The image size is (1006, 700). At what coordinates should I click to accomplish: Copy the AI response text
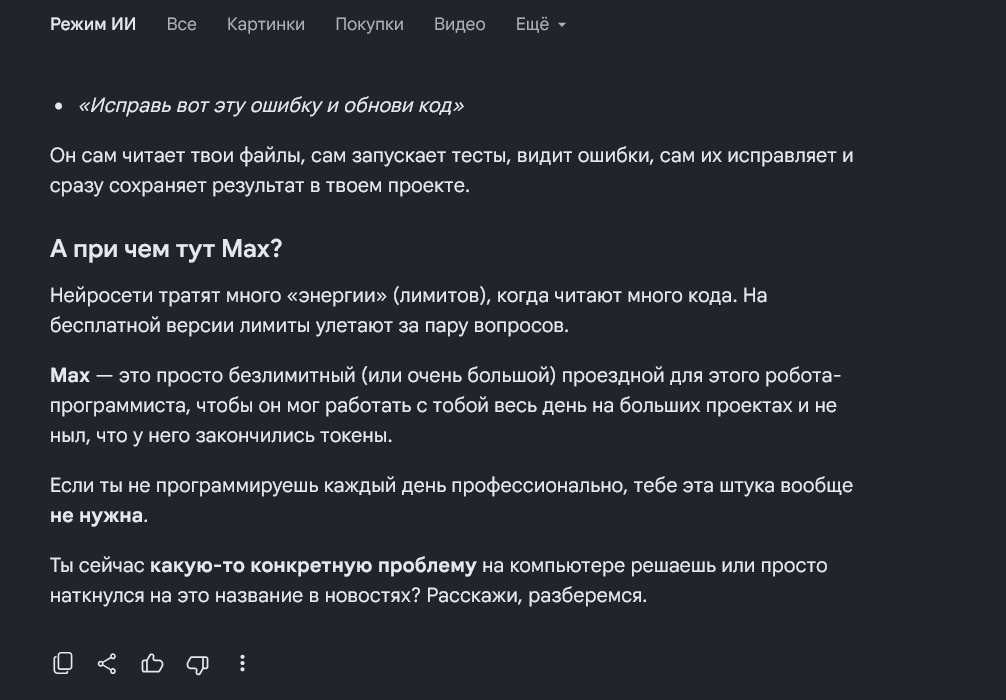pyautogui.click(x=63, y=663)
